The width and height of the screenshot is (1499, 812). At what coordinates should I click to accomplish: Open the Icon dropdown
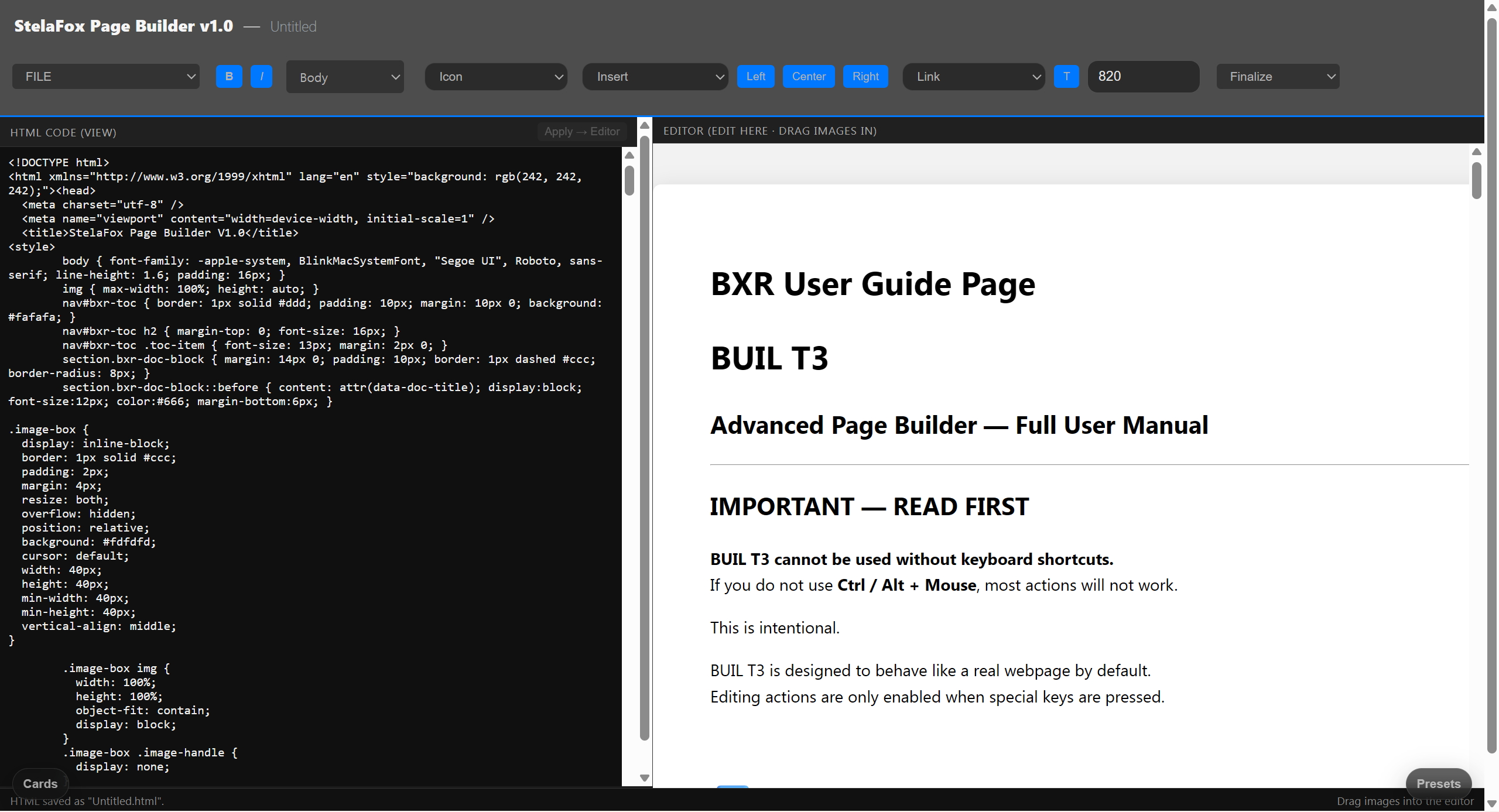(496, 77)
